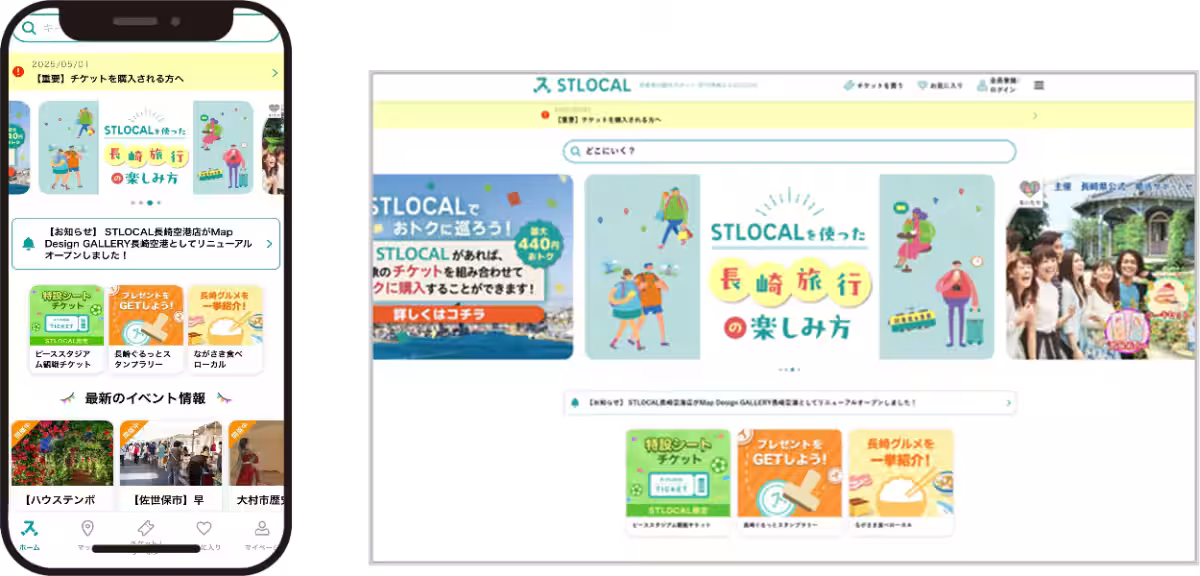The width and height of the screenshot is (1200, 576).
Task: Click the bell icon in the desktop お知らせ bar
Action: point(575,402)
